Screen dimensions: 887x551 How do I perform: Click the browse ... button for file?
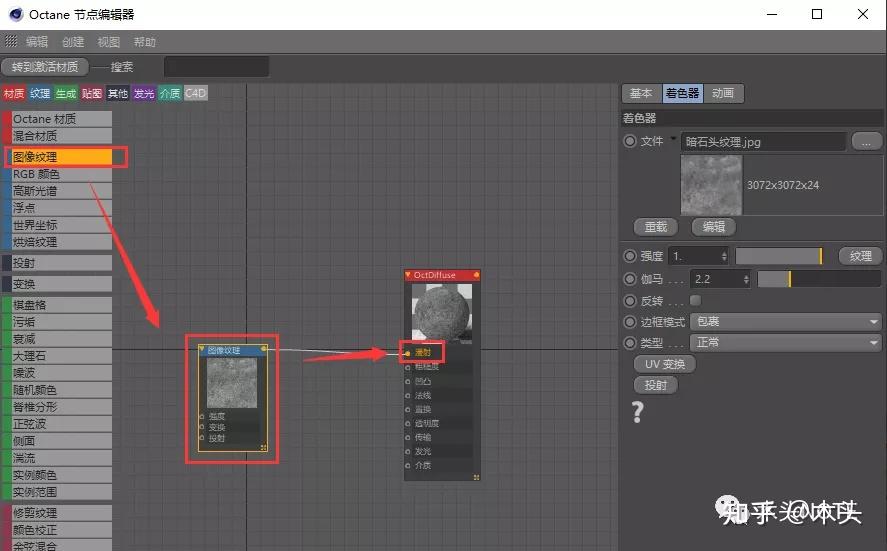[866, 141]
